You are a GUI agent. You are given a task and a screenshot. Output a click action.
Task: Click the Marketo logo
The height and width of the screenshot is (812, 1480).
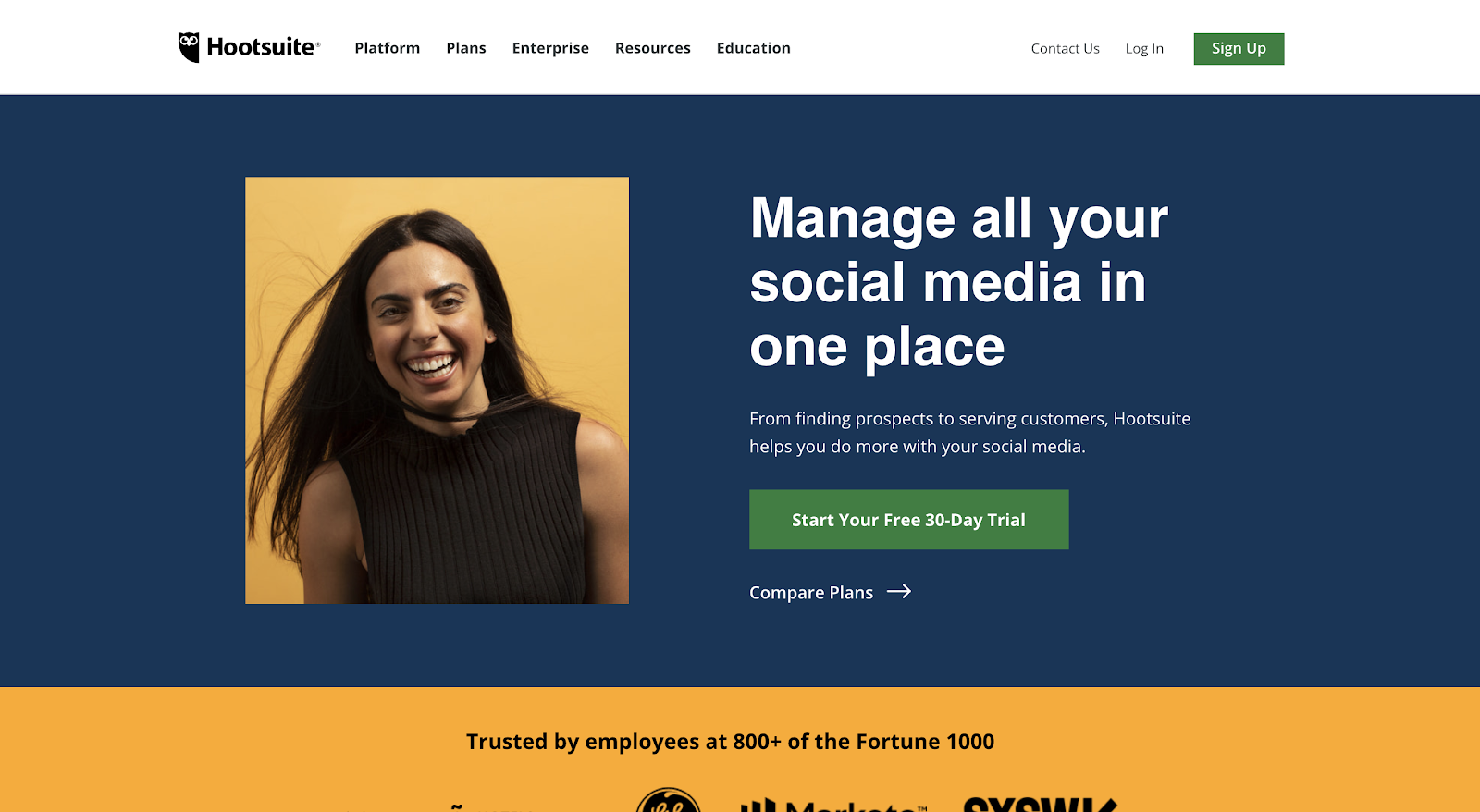833,805
